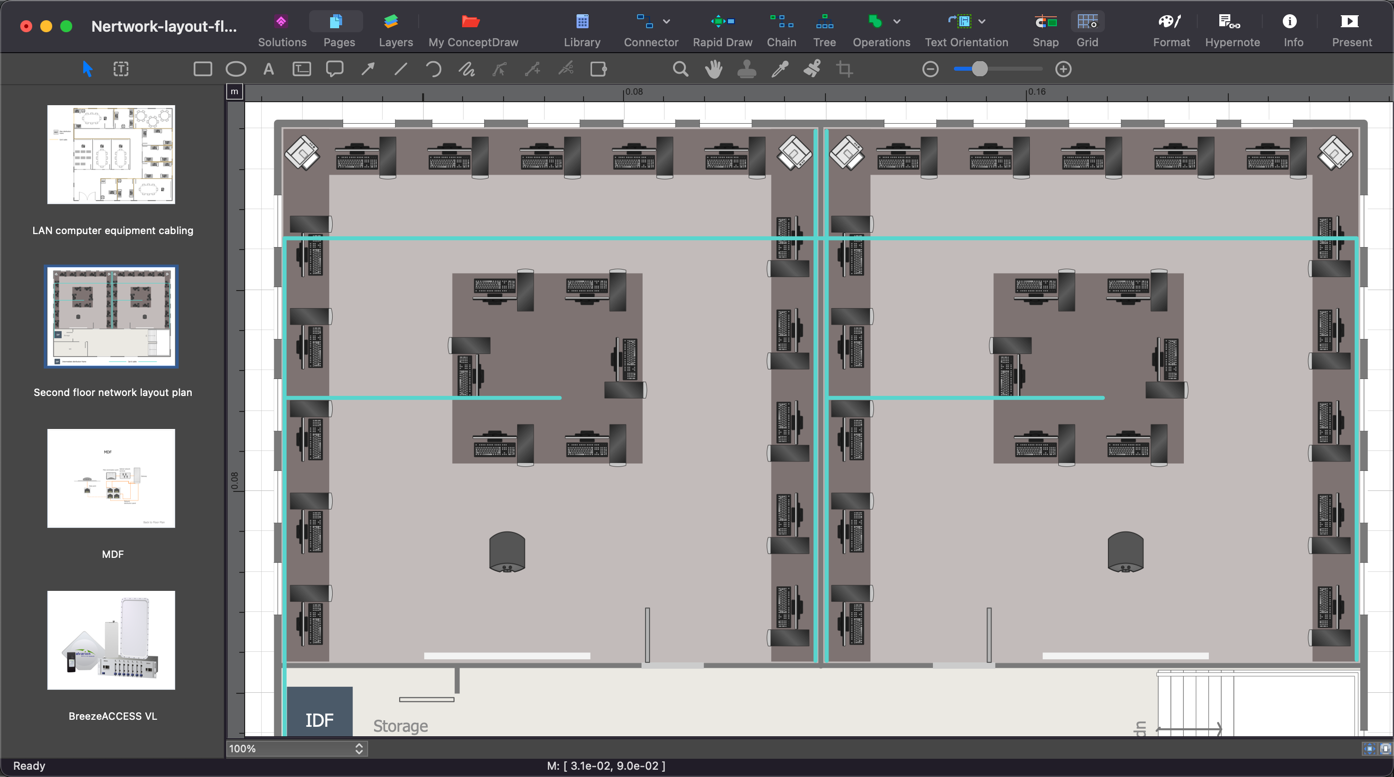Select the Ellipse shape tool
The height and width of the screenshot is (777, 1394).
coord(236,69)
